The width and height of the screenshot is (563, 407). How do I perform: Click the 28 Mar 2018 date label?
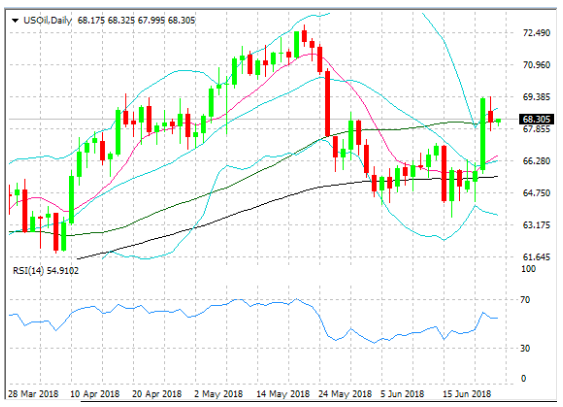(33, 394)
